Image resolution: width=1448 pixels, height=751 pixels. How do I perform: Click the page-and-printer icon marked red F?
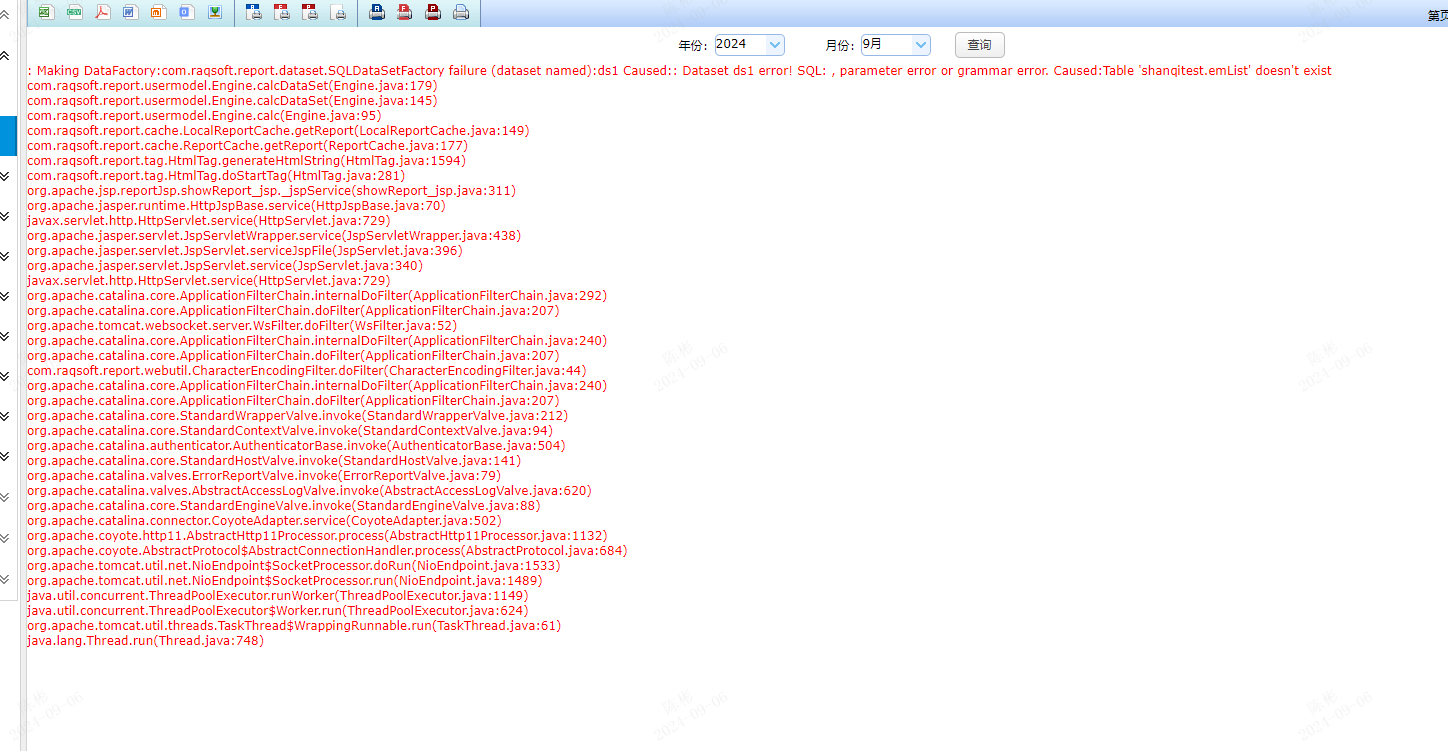click(282, 12)
